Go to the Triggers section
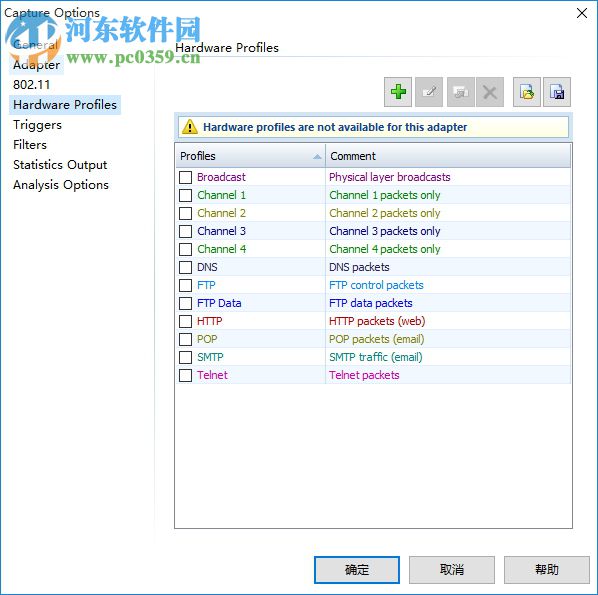This screenshot has height=595, width=598. pos(37,125)
